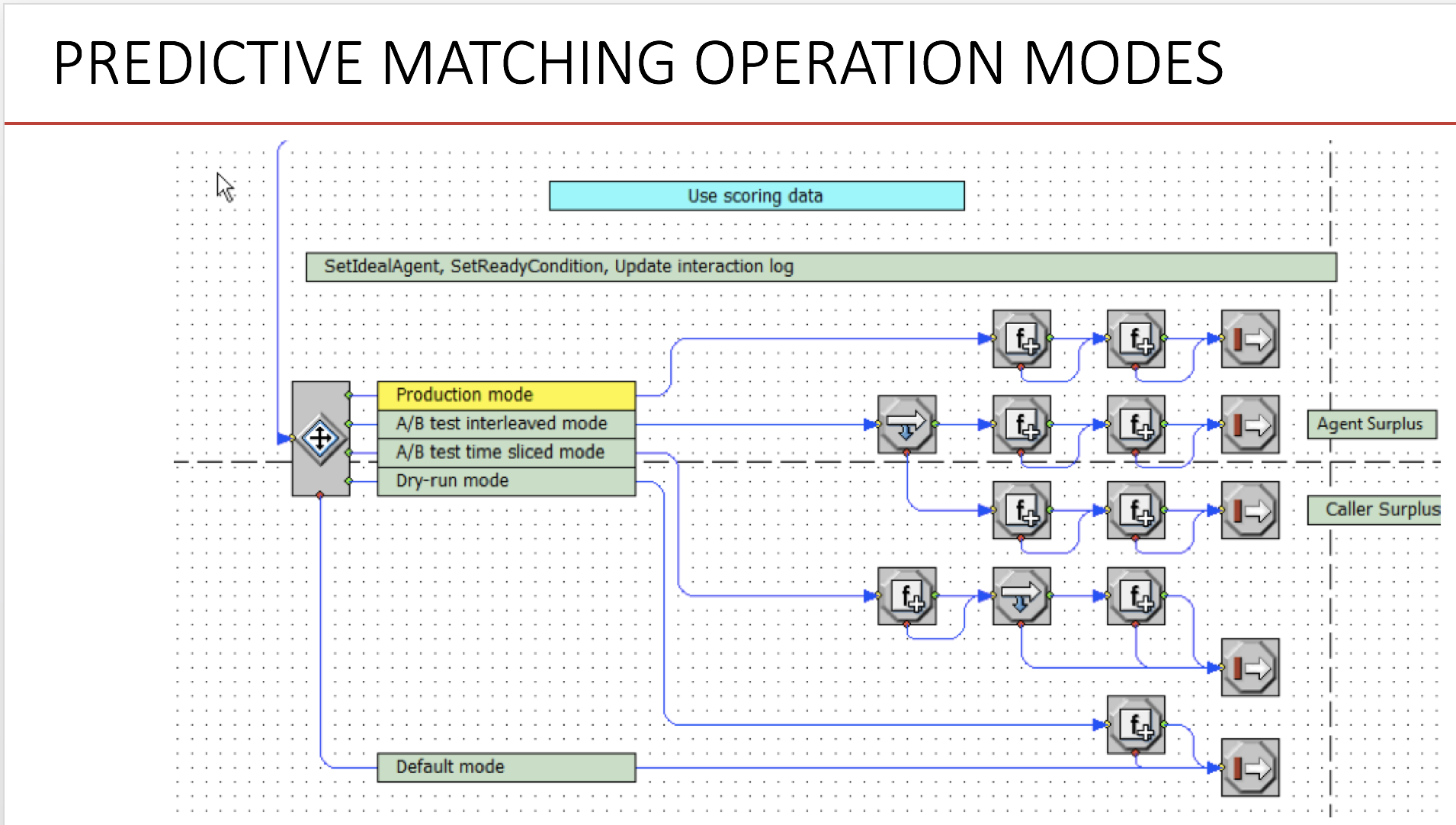
Task: Select the segmentation block with crossed arrows
Action: pos(320,438)
